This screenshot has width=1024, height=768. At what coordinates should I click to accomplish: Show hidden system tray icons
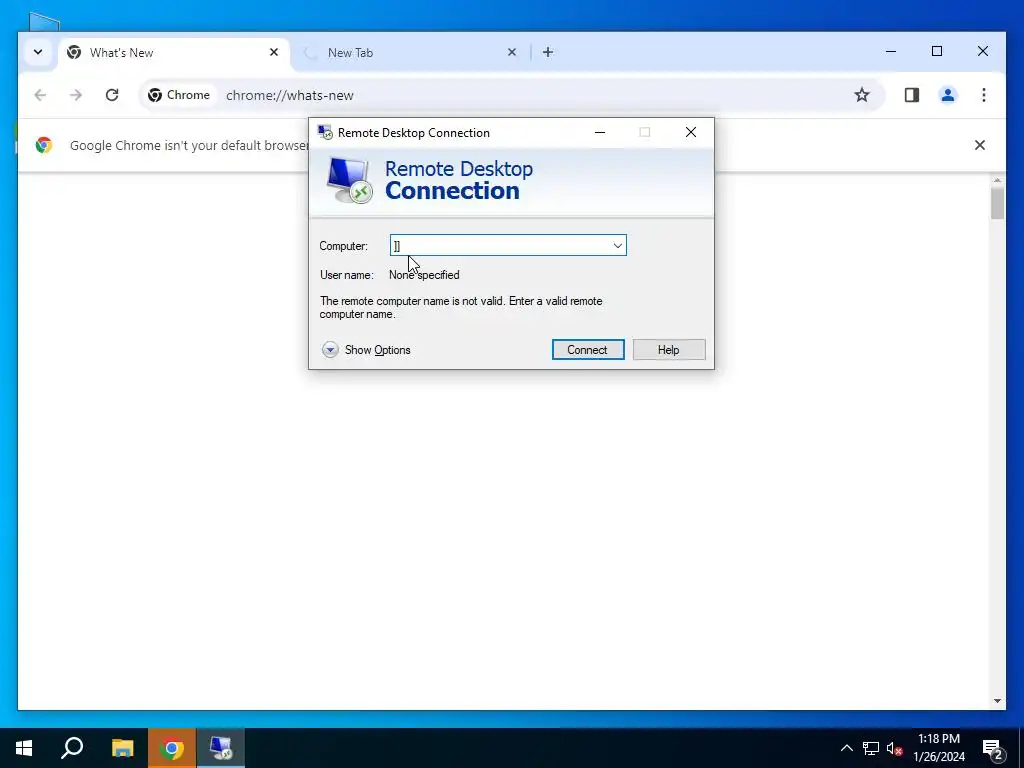coord(846,748)
